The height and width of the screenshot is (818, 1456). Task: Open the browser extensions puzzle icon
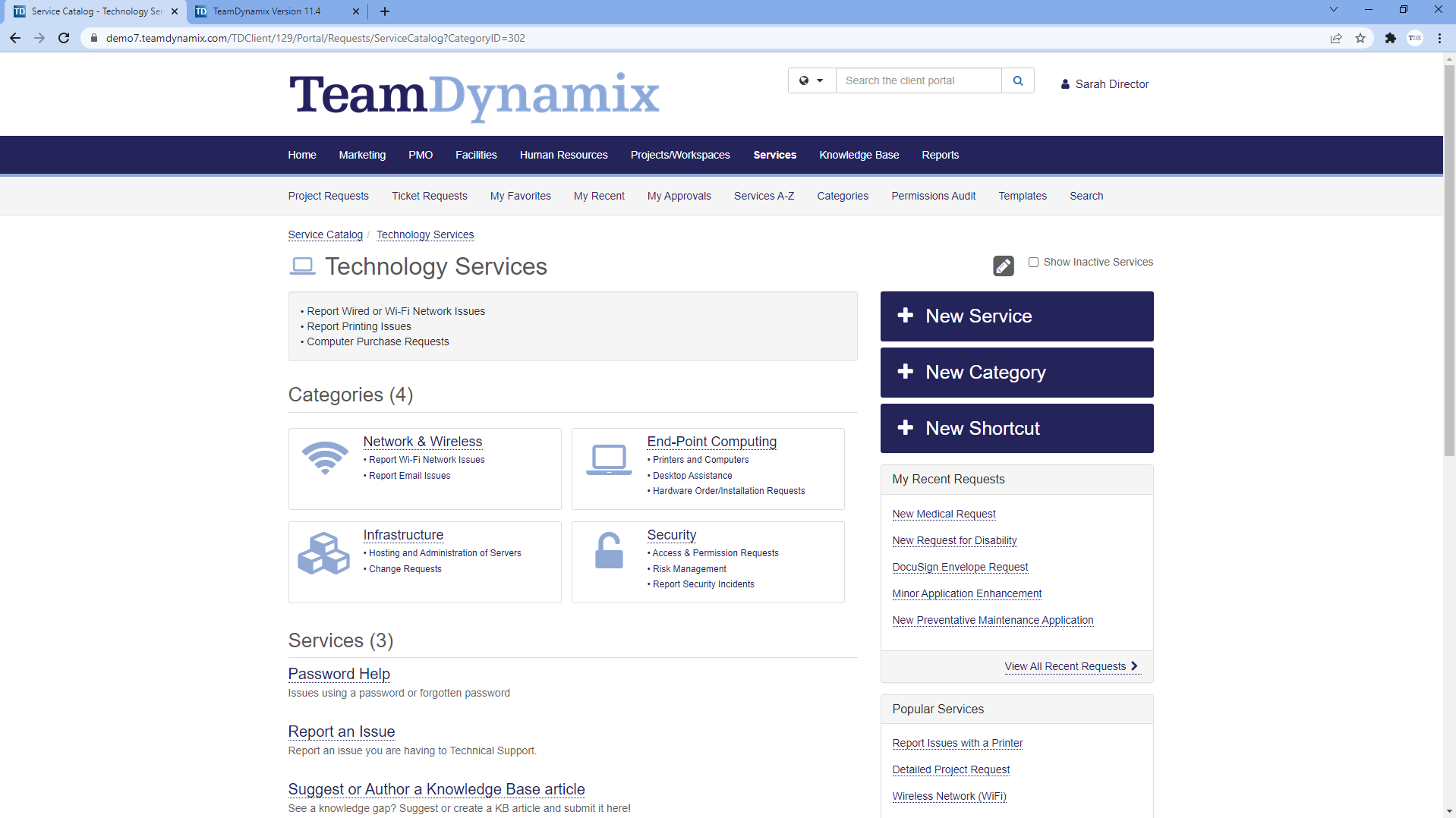1391,38
